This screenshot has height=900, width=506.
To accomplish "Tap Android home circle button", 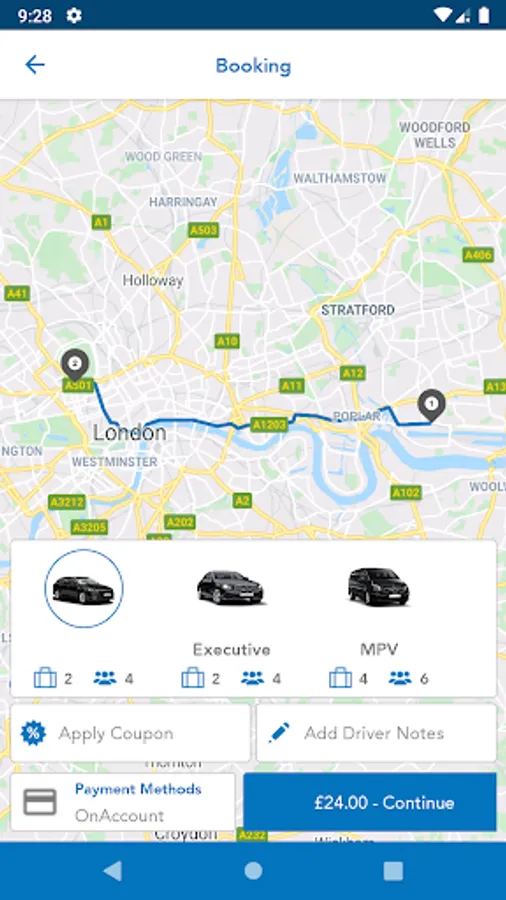I will [x=253, y=871].
